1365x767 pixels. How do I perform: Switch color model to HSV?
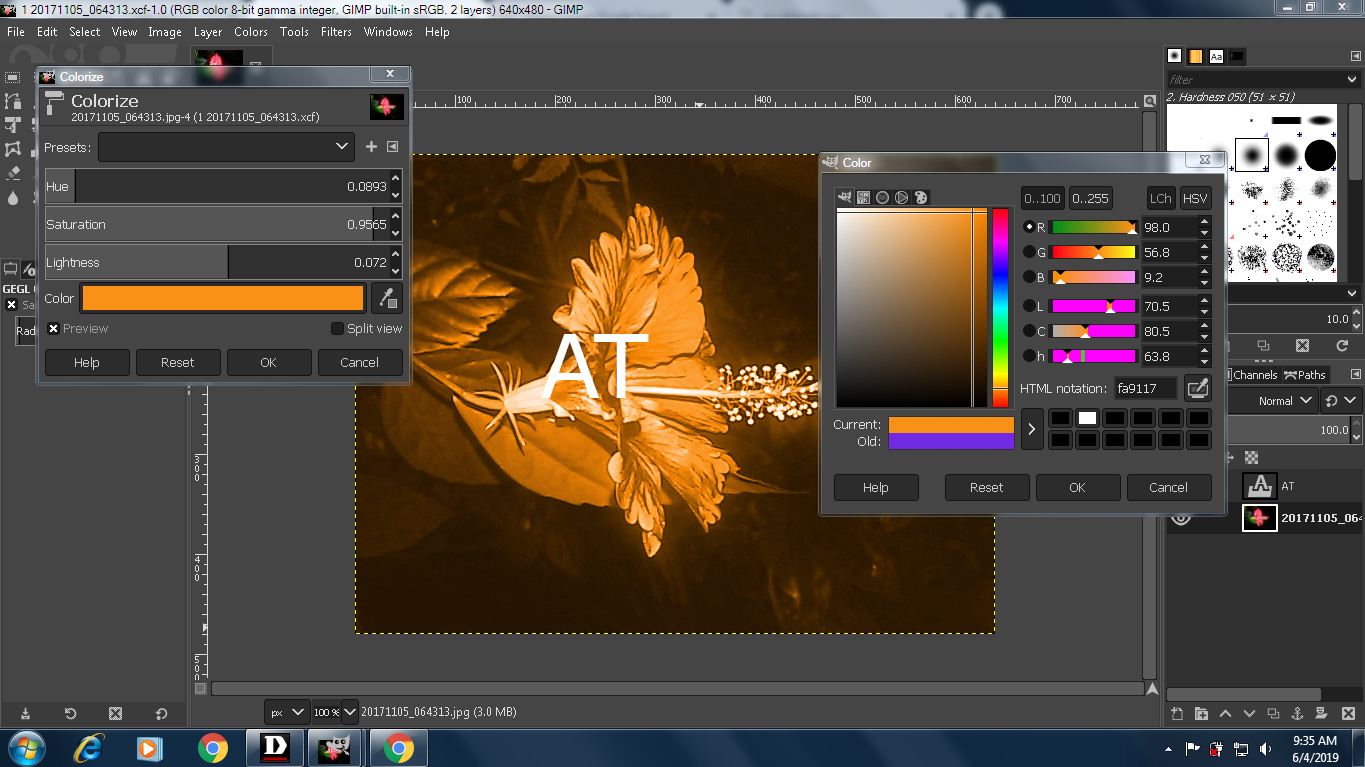coord(1195,198)
